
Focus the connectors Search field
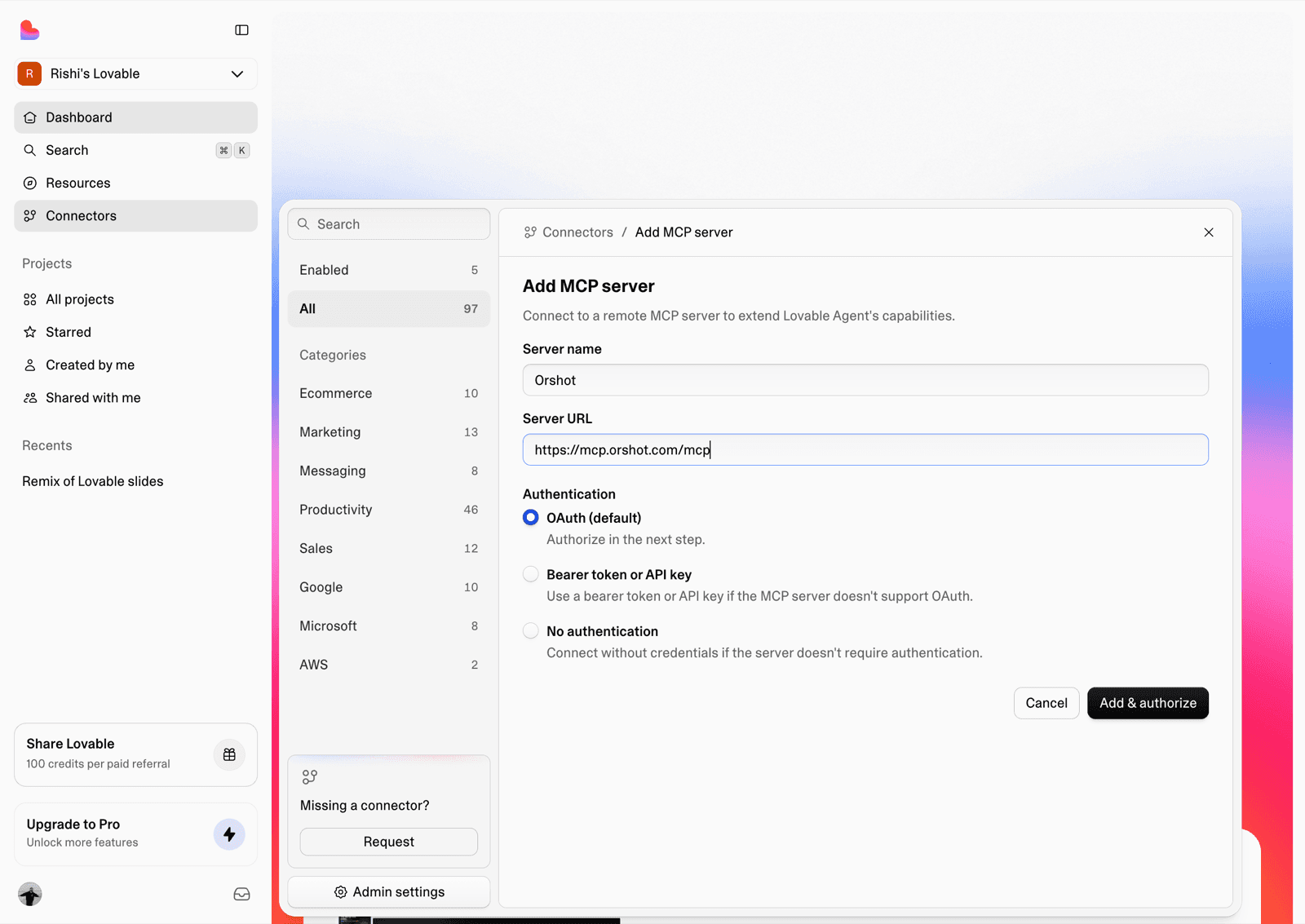point(389,224)
